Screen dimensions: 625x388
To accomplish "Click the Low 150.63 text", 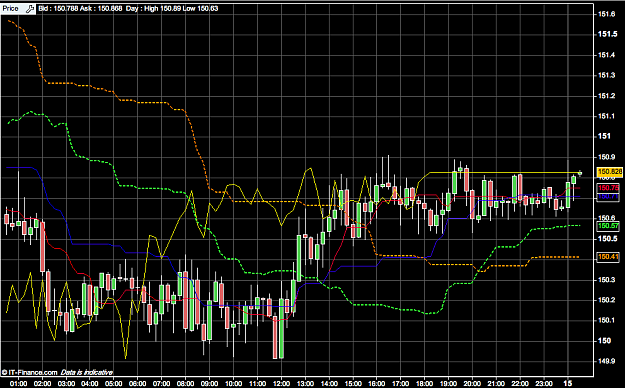I will [x=201, y=8].
